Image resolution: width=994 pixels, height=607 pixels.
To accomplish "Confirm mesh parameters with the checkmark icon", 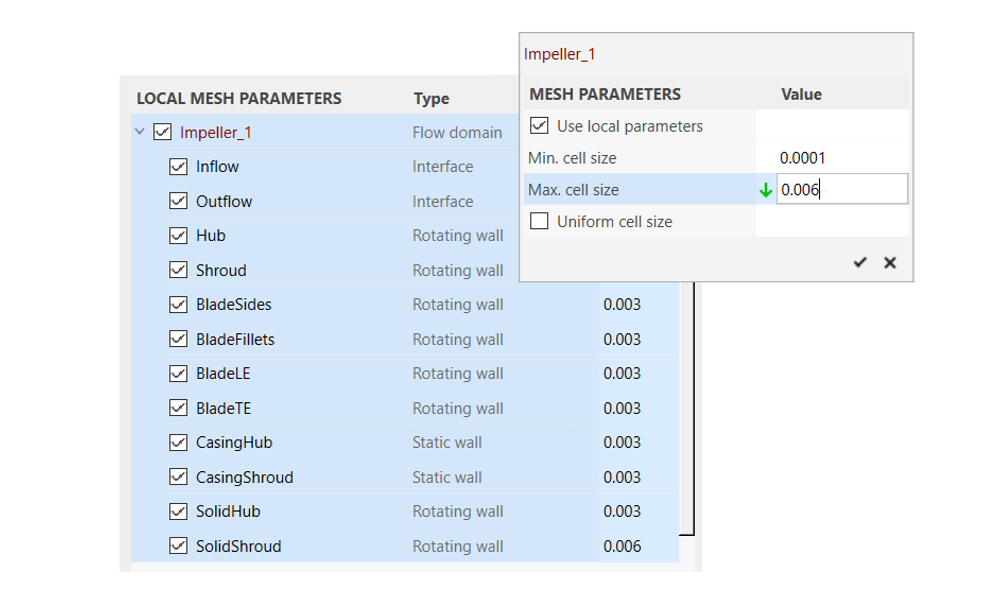I will pos(860,262).
